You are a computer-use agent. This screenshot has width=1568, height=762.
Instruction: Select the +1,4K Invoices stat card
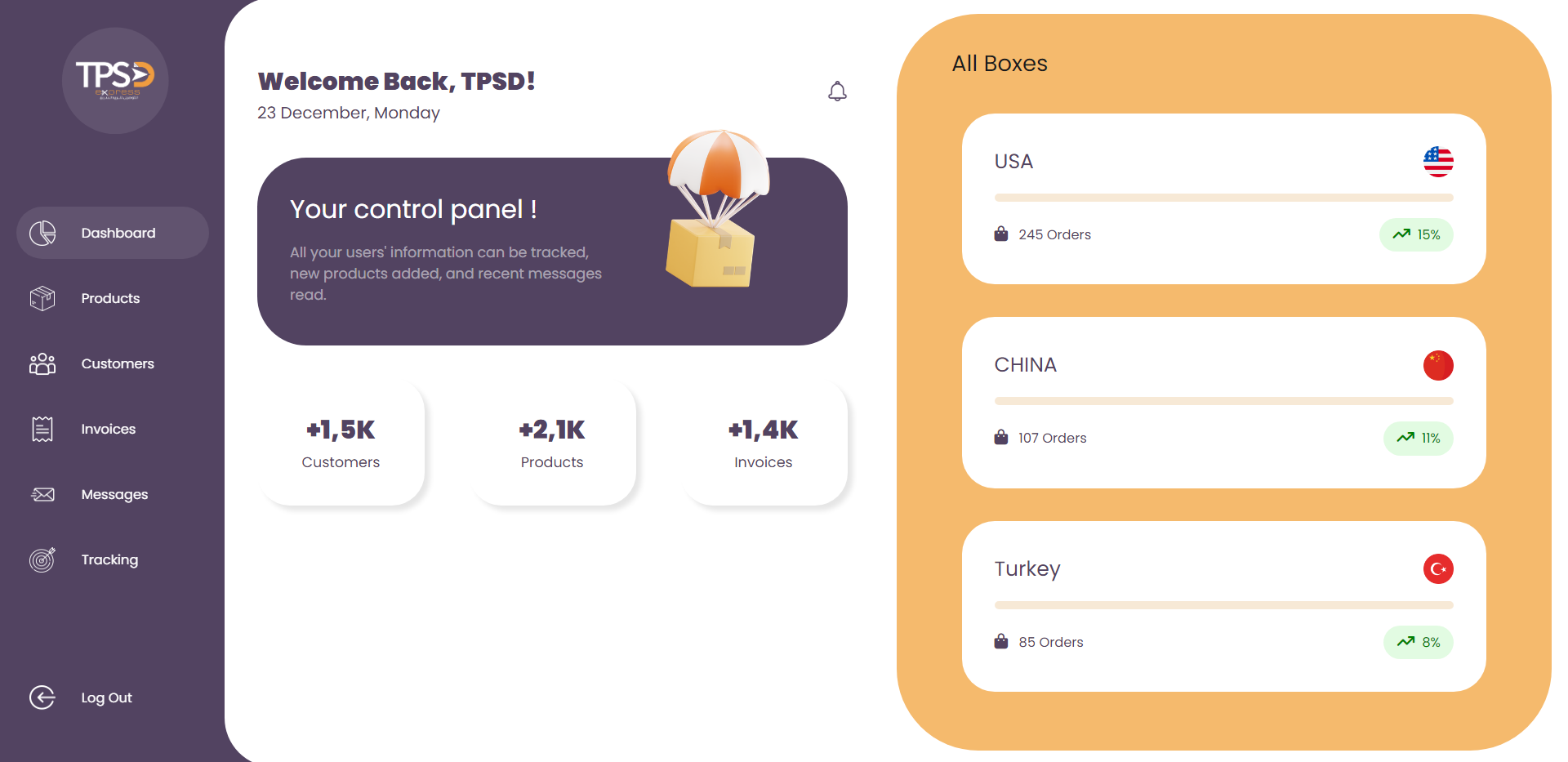pyautogui.click(x=764, y=443)
